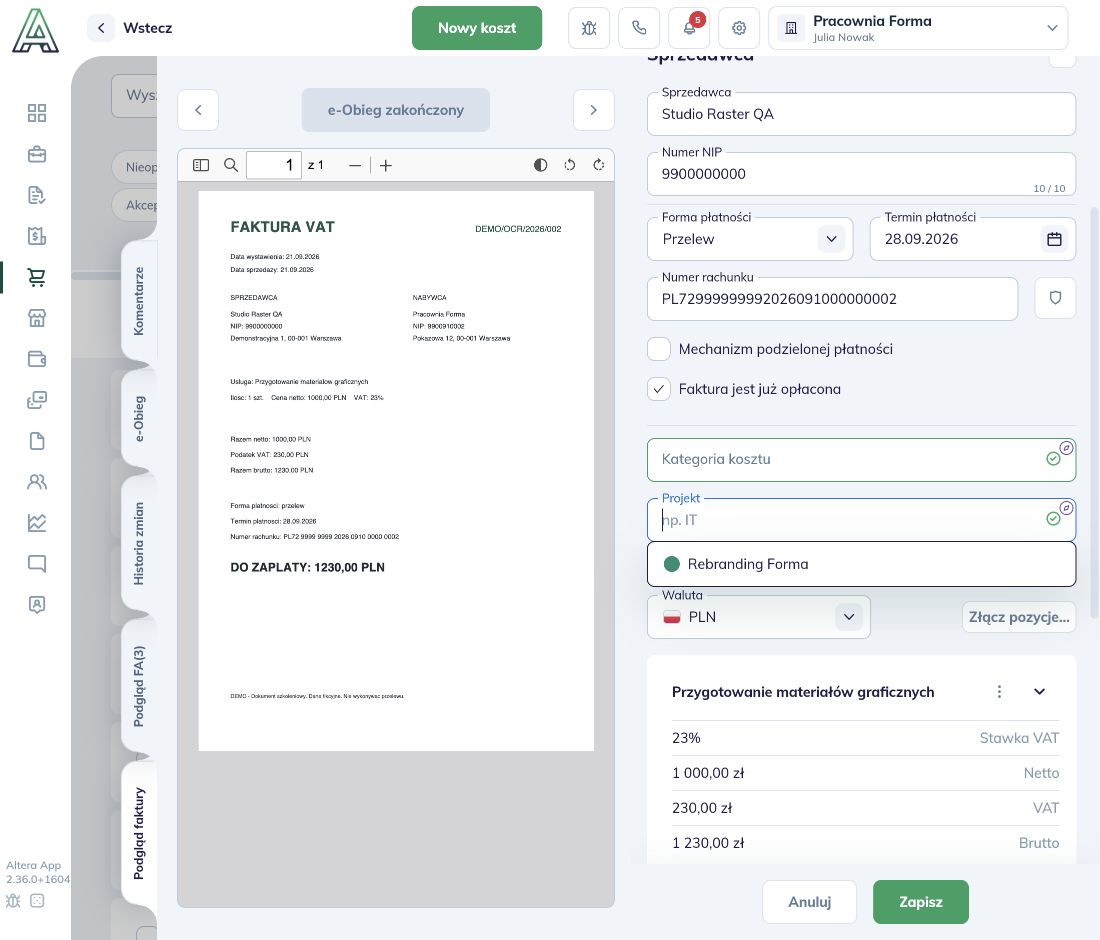Image resolution: width=1100 pixels, height=940 pixels.
Task: Open settings gear in header
Action: [x=739, y=28]
